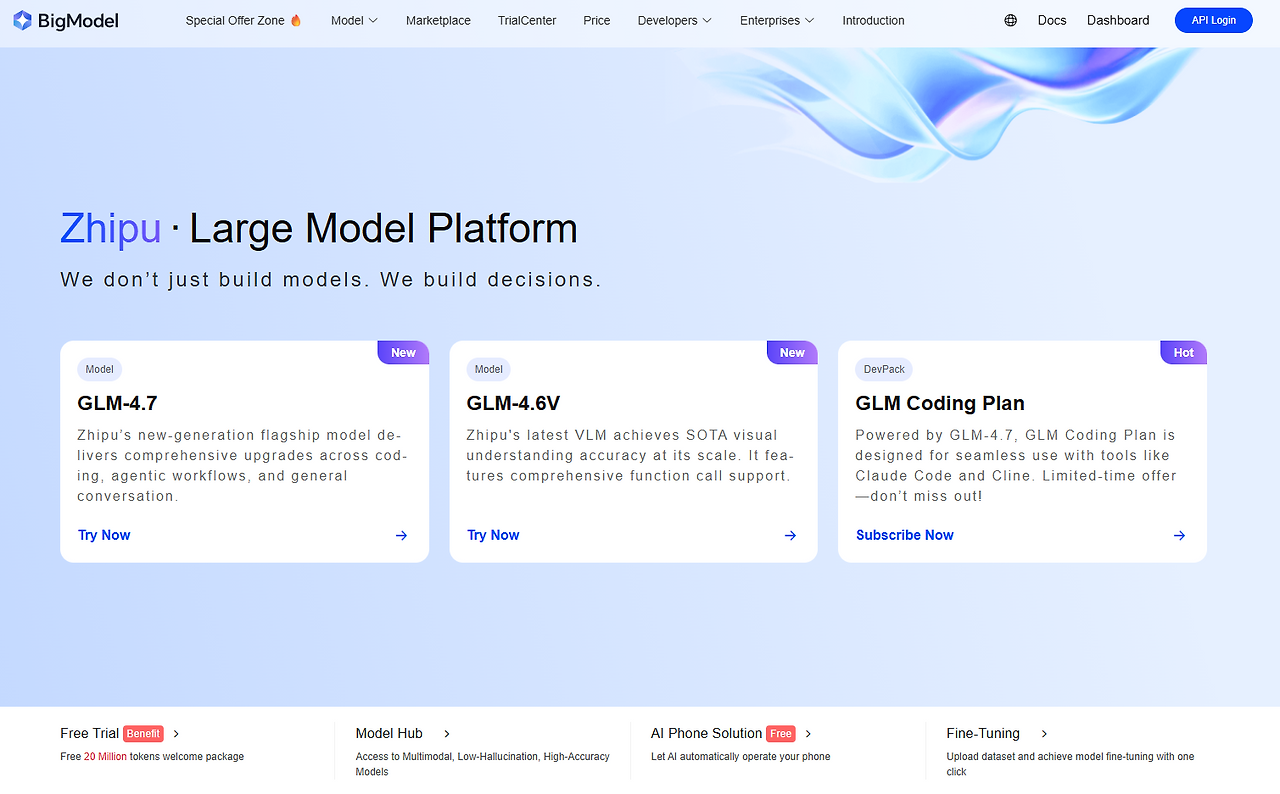
Task: Open the Introduction page
Action: tap(873, 20)
